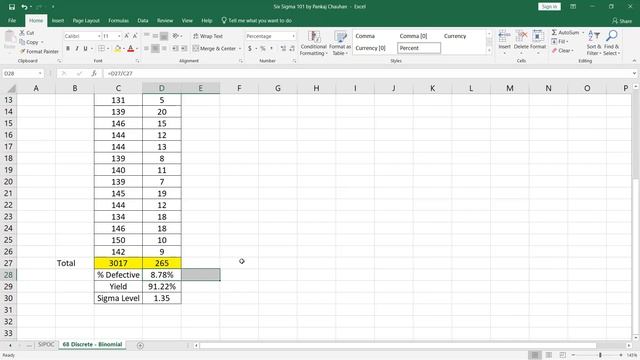Toggle Wrap Text
The height and width of the screenshot is (360, 640).
pos(208,36)
